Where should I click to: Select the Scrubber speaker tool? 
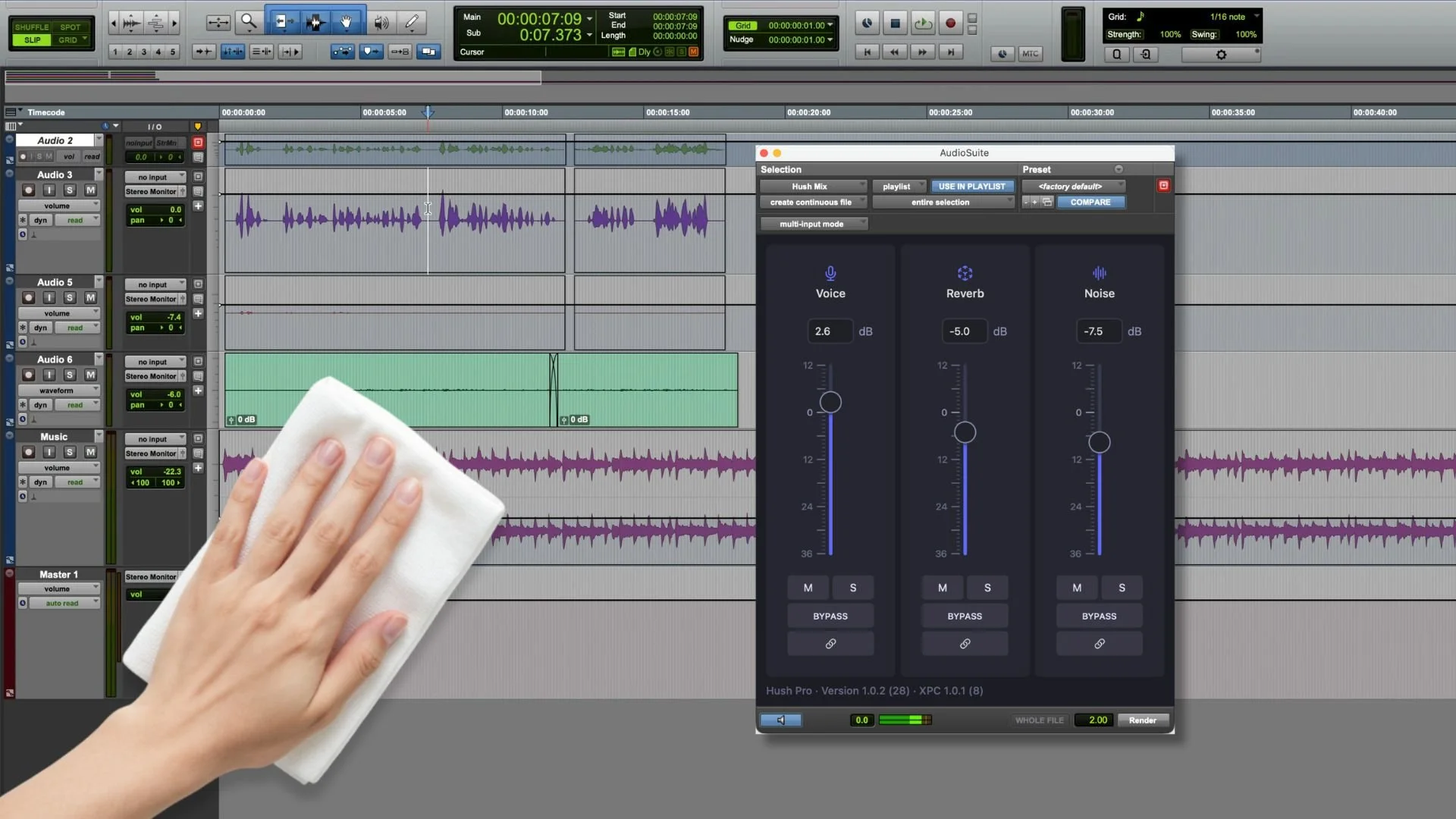(x=381, y=23)
